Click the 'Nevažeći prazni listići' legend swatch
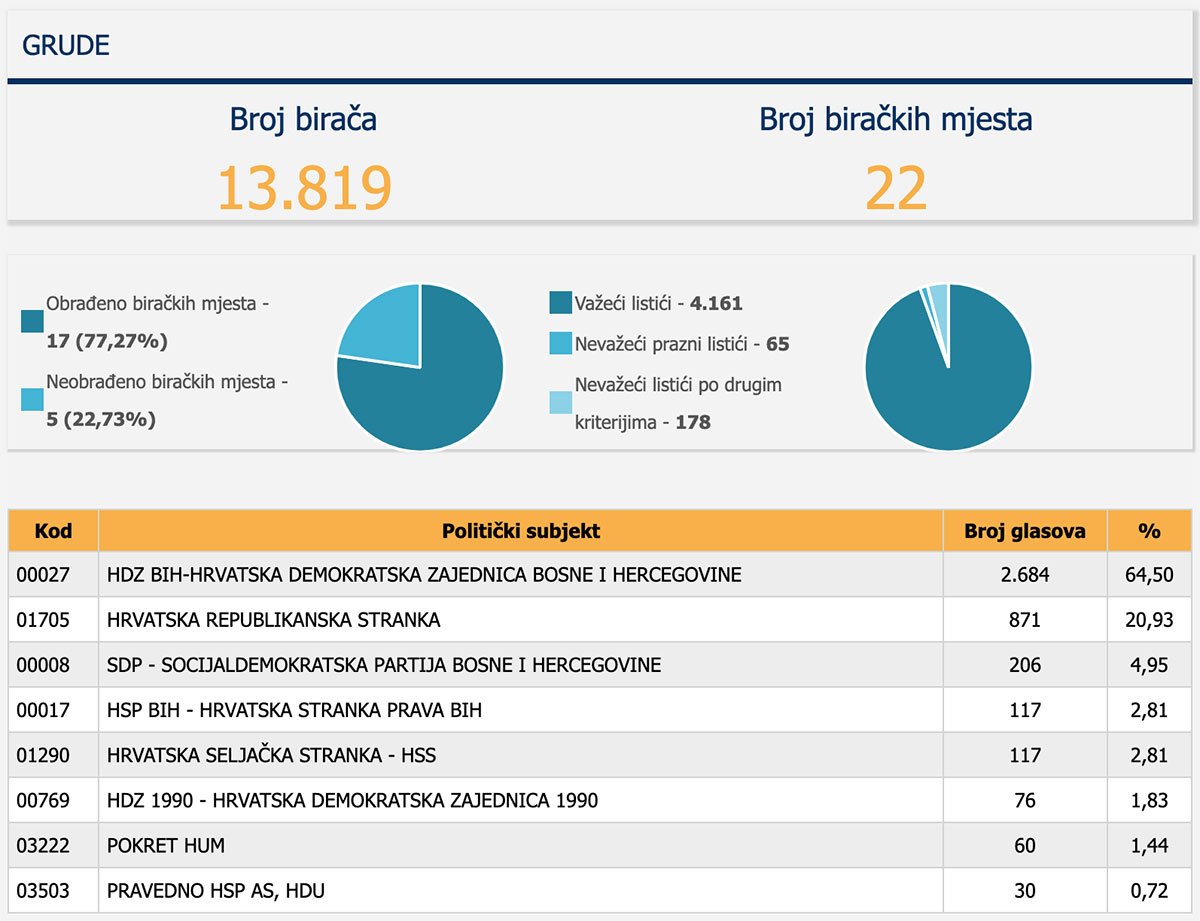The image size is (1200, 921). coord(560,344)
